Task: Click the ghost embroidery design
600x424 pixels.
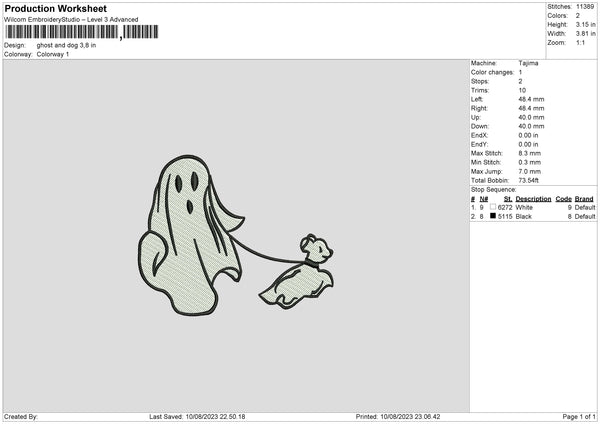Action: [191, 235]
